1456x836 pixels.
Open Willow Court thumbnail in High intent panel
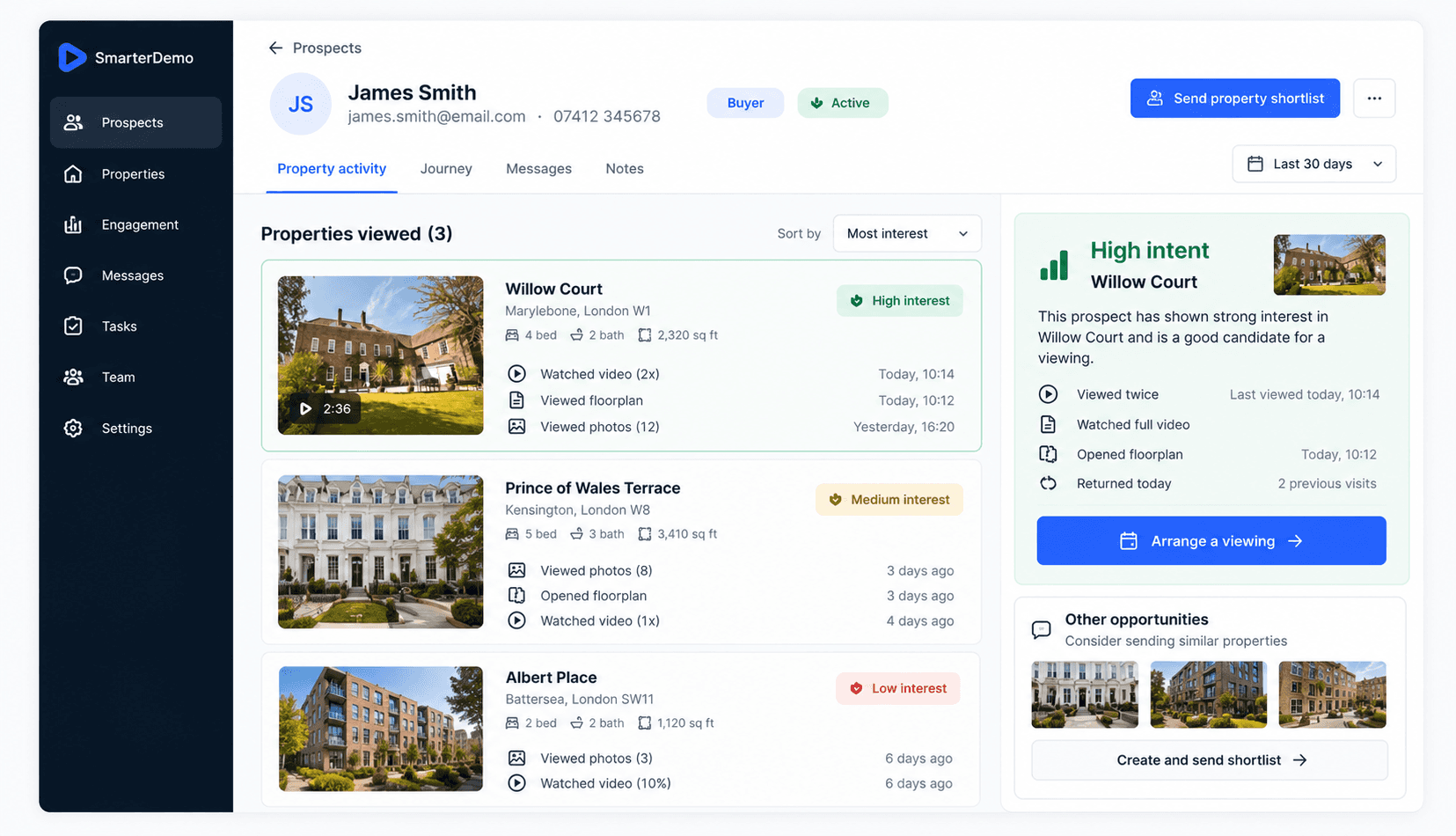[1329, 265]
